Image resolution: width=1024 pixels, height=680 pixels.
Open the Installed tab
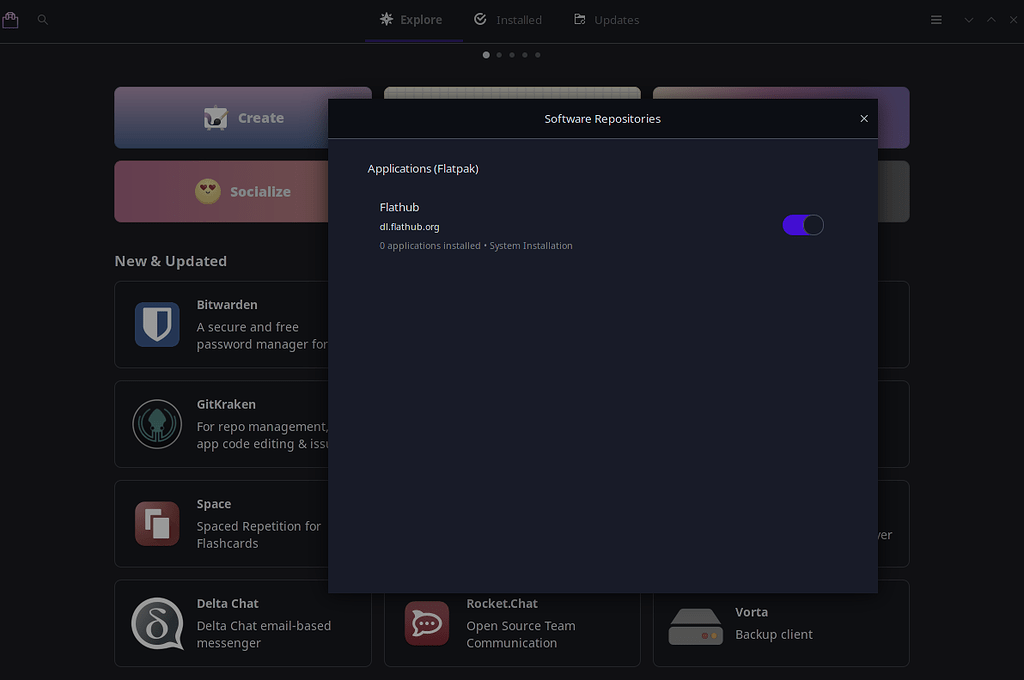(507, 19)
